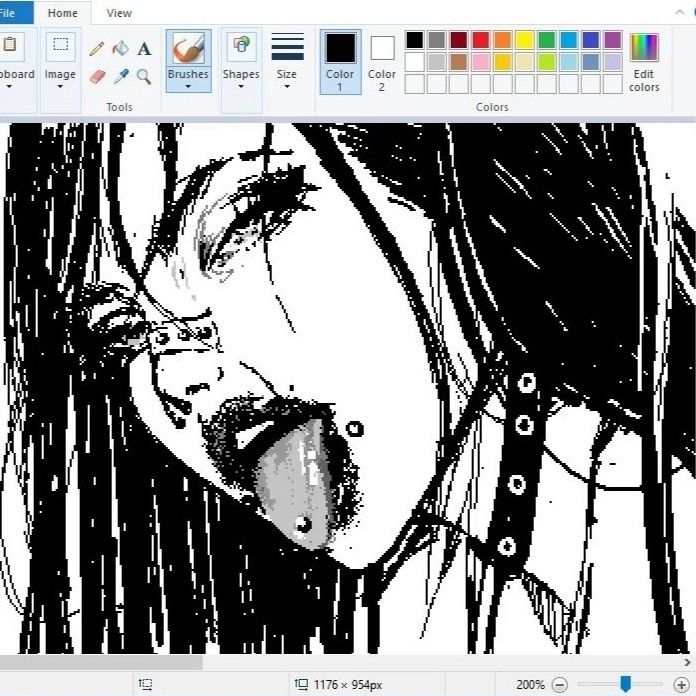Expand the Brushes dropdown arrow
The width and height of the screenshot is (696, 696).
point(188,86)
